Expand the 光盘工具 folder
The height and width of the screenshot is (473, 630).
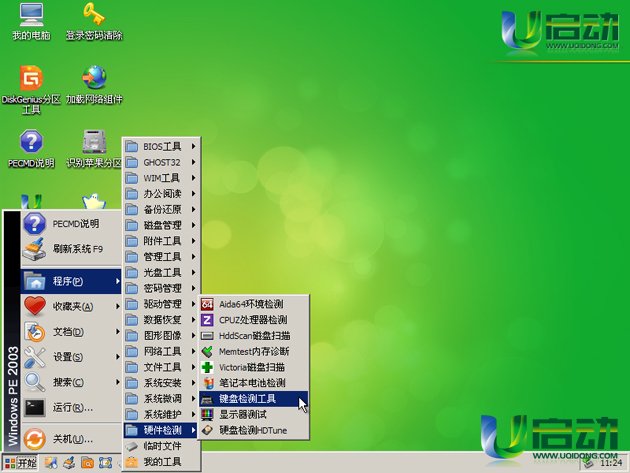161,272
